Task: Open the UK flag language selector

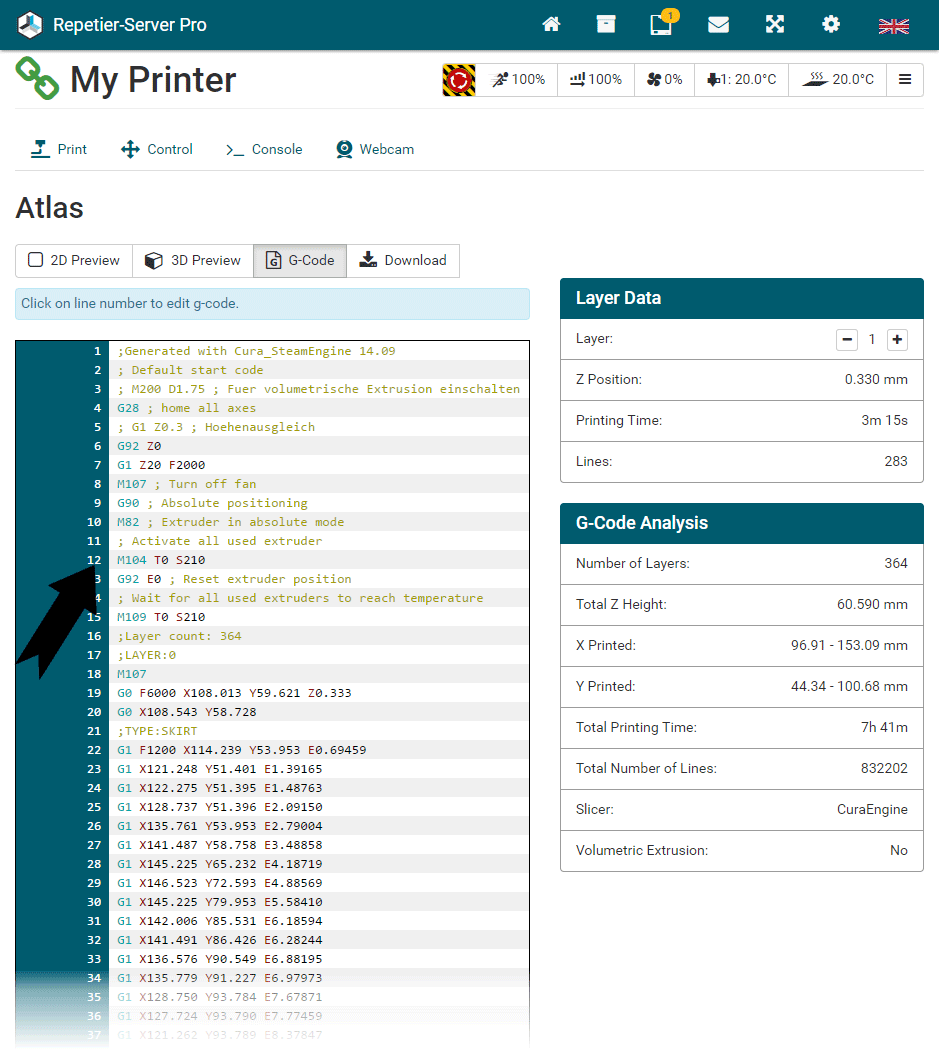Action: [x=893, y=26]
